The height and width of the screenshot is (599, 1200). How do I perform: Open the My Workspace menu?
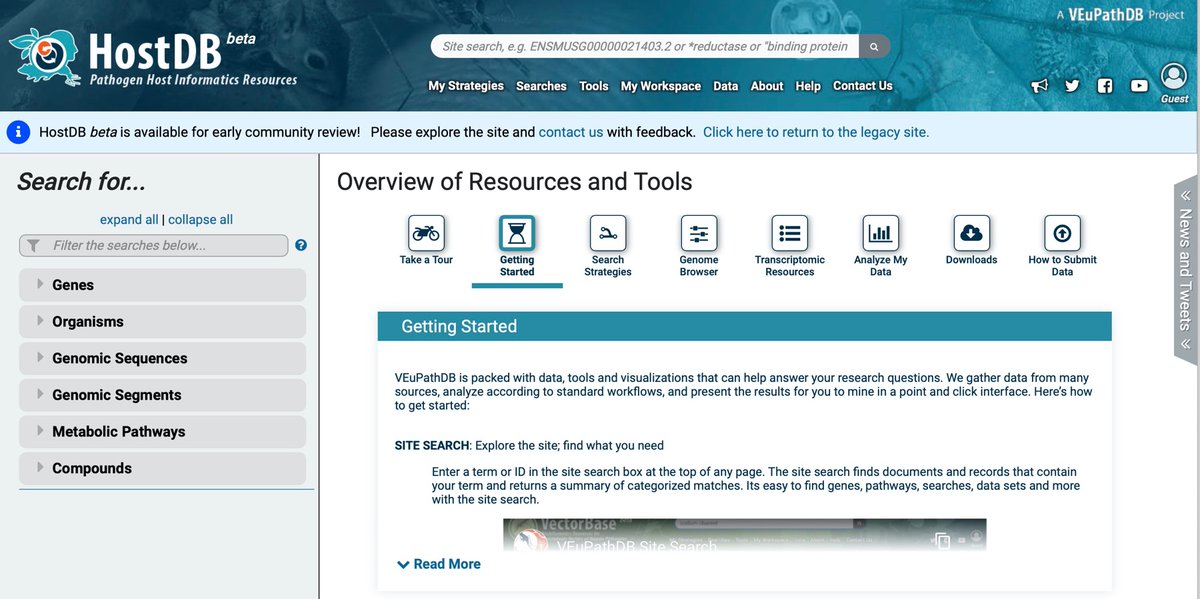tap(660, 86)
